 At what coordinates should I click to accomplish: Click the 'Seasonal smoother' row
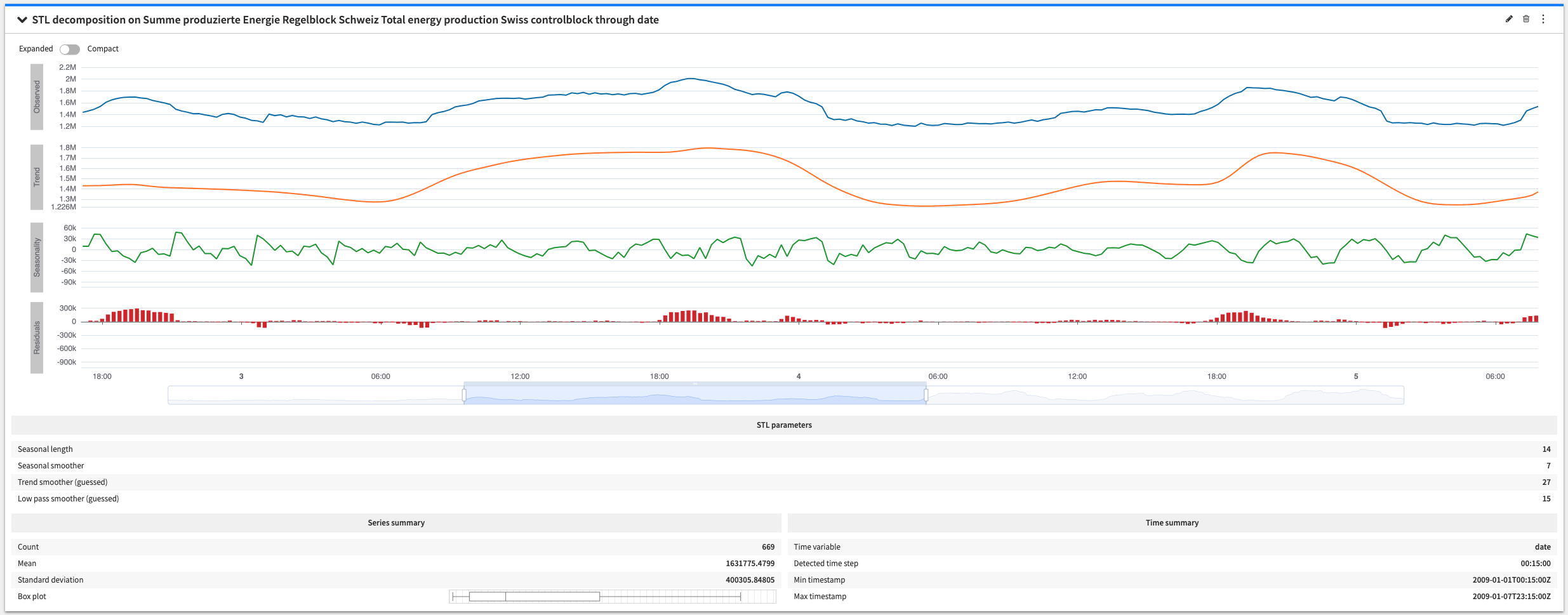784,466
